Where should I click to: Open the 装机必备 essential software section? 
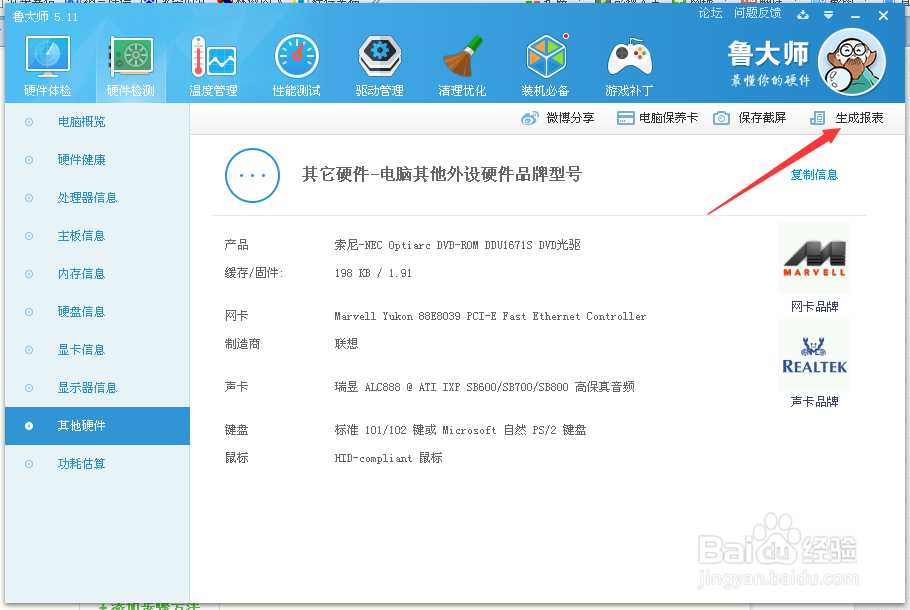[x=546, y=62]
